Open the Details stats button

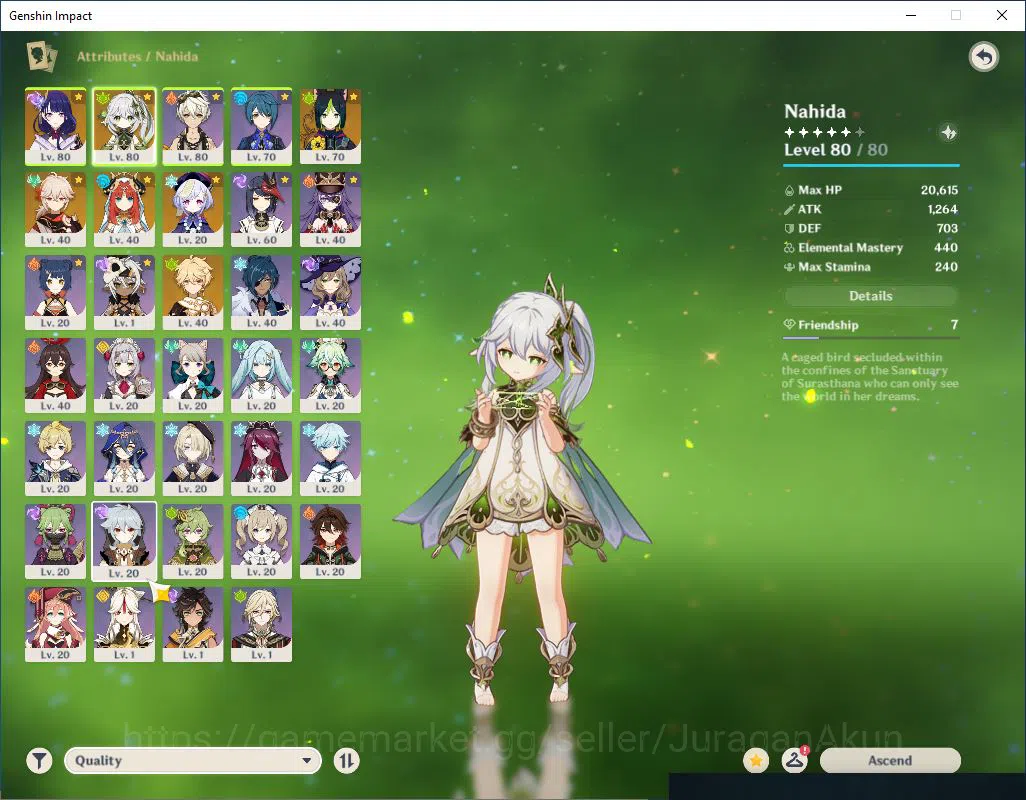click(x=871, y=296)
